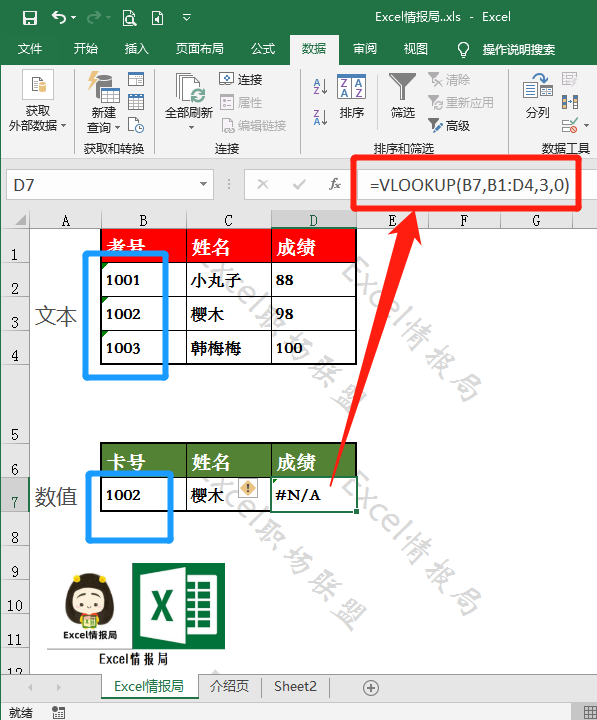Image resolution: width=597 pixels, height=720 pixels.
Task: Switch to the 插入 ribbon tab
Action: pos(136,49)
